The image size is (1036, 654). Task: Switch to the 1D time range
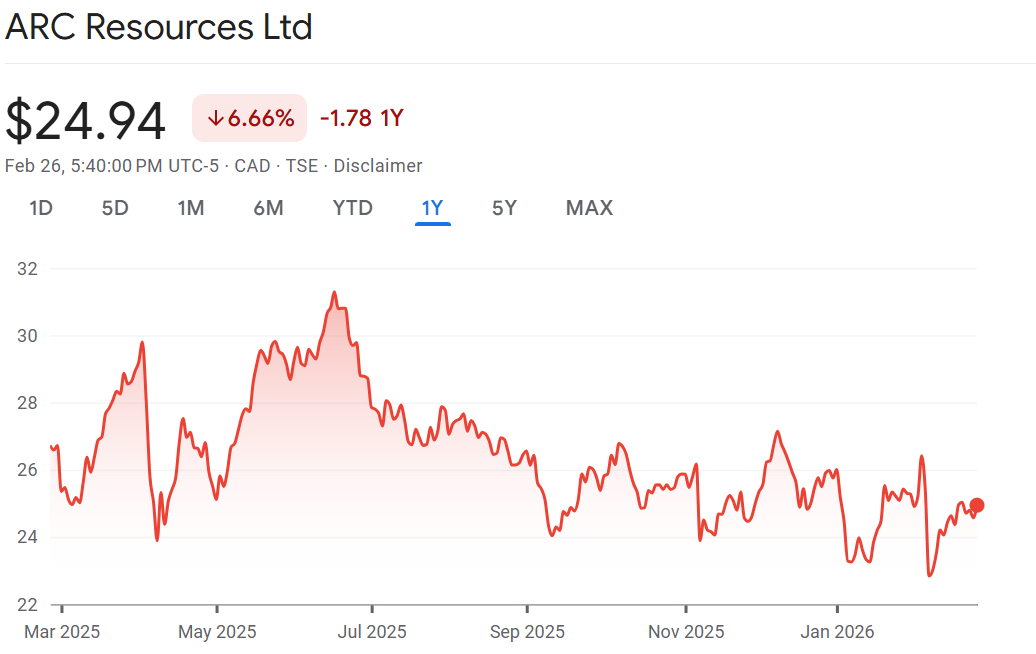pyautogui.click(x=41, y=208)
